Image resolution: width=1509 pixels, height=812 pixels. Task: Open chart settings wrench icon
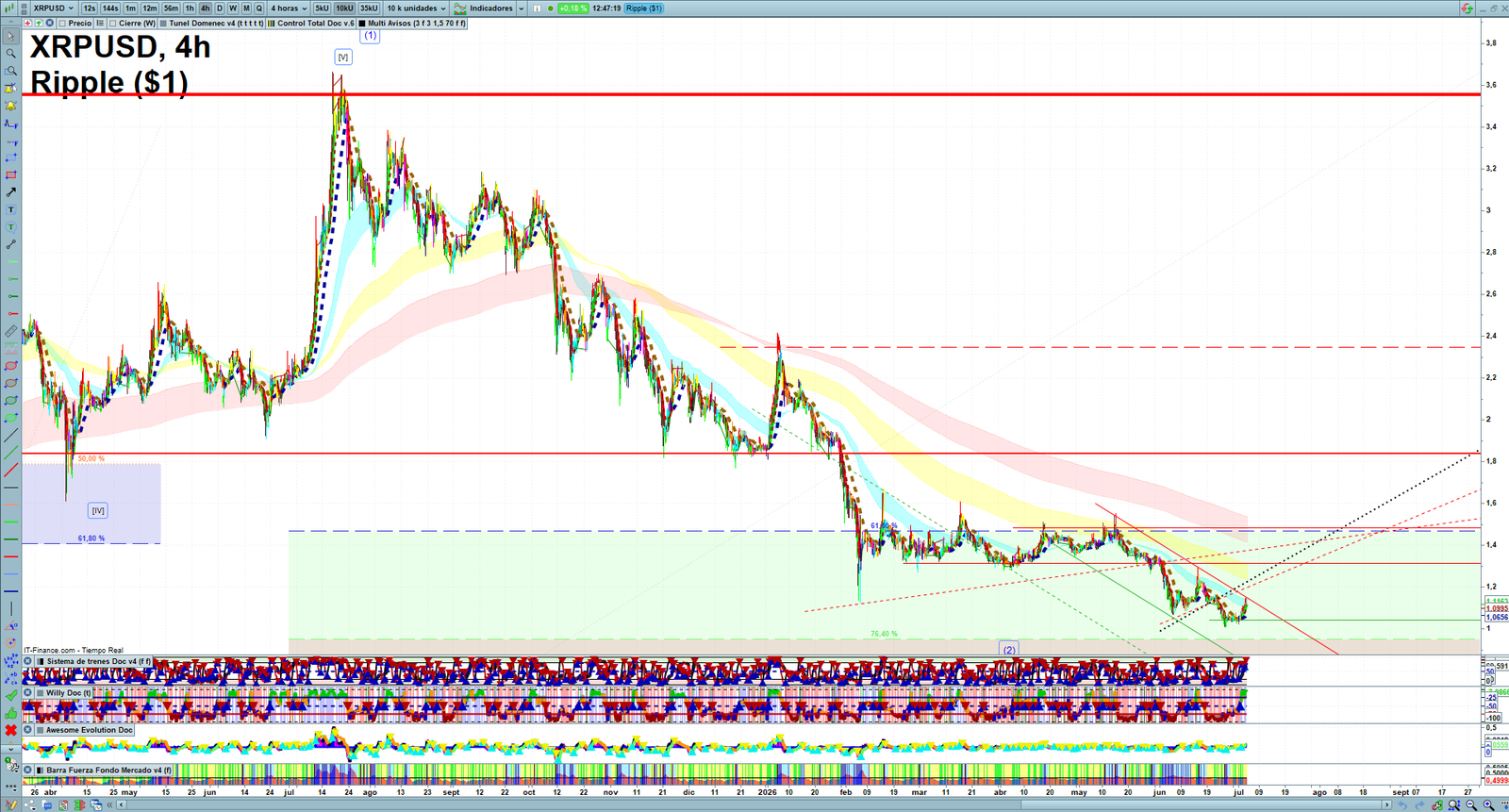tap(1437, 804)
